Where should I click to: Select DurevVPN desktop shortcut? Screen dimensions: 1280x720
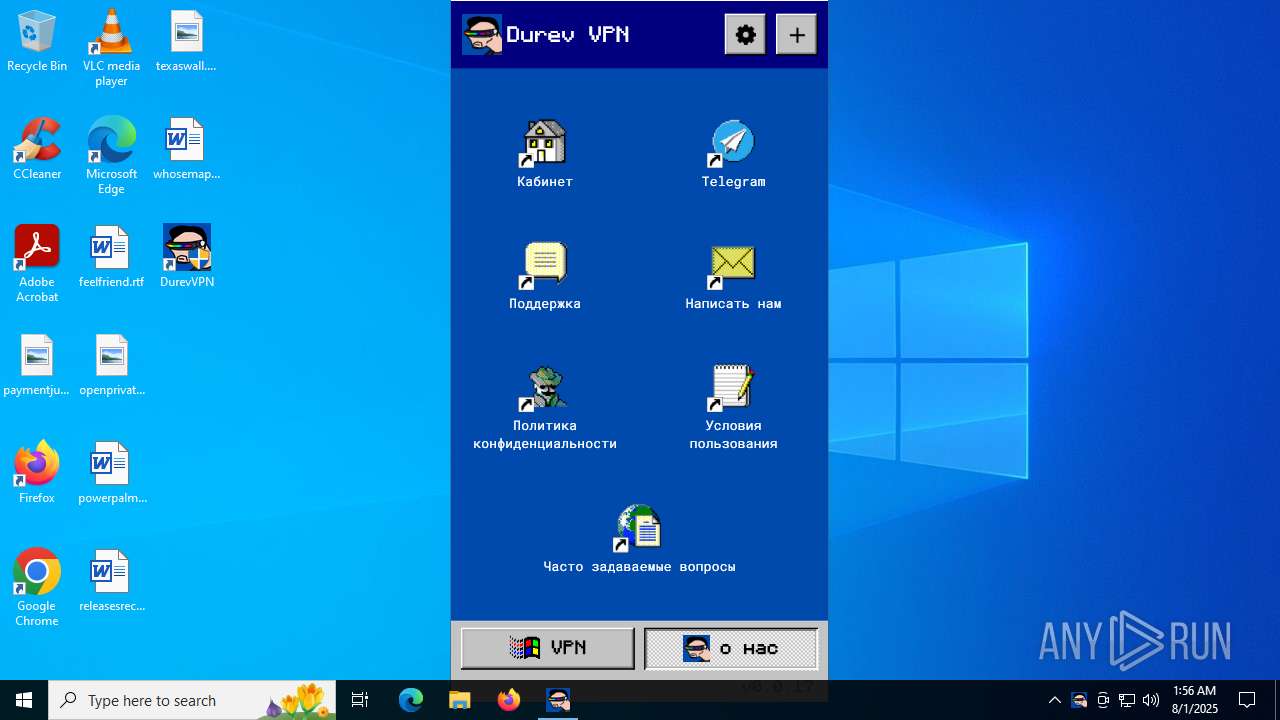187,257
